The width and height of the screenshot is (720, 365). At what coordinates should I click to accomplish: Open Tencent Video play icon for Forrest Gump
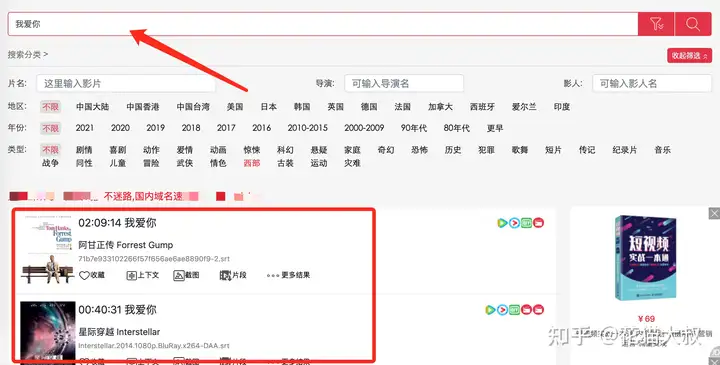(x=502, y=223)
